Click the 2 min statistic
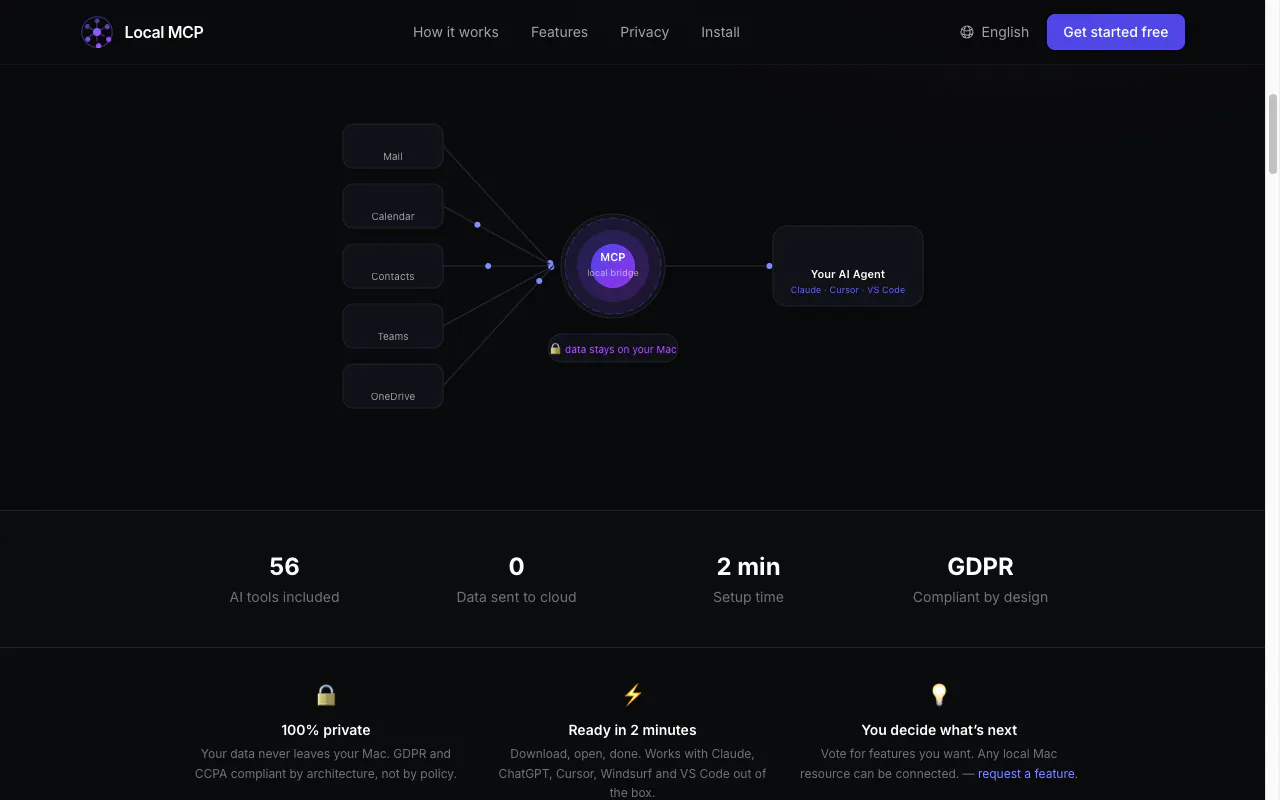 point(748,566)
